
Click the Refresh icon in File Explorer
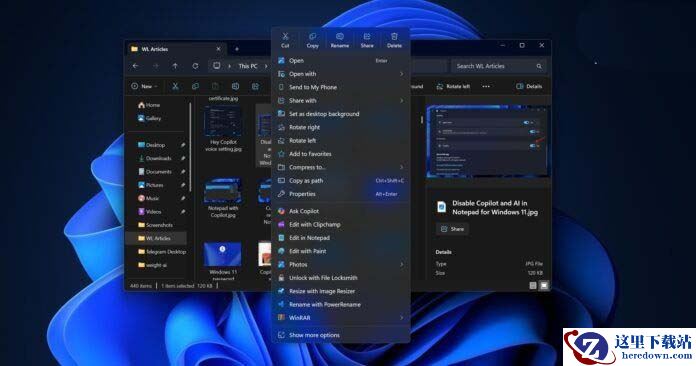195,66
